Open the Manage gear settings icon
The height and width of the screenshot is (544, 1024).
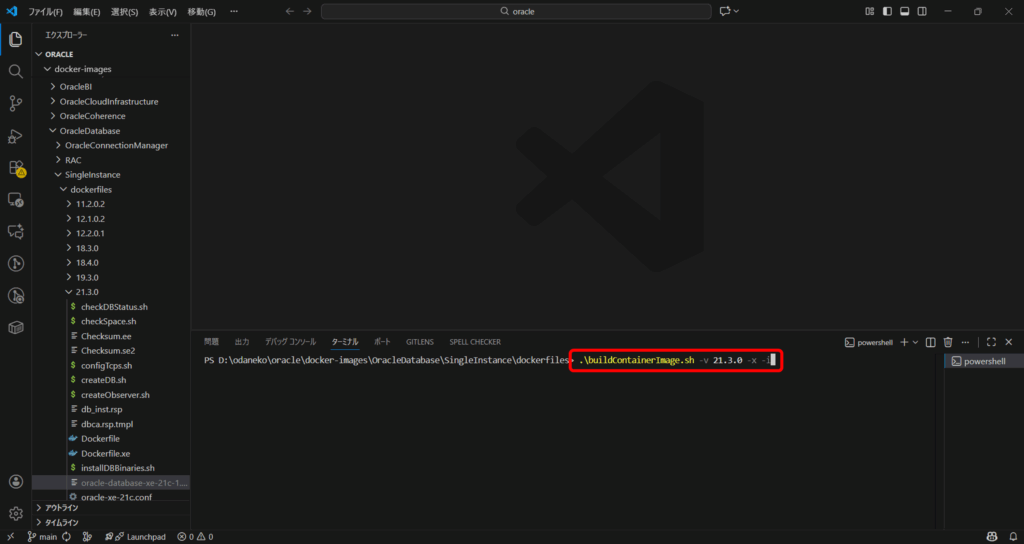point(16,513)
